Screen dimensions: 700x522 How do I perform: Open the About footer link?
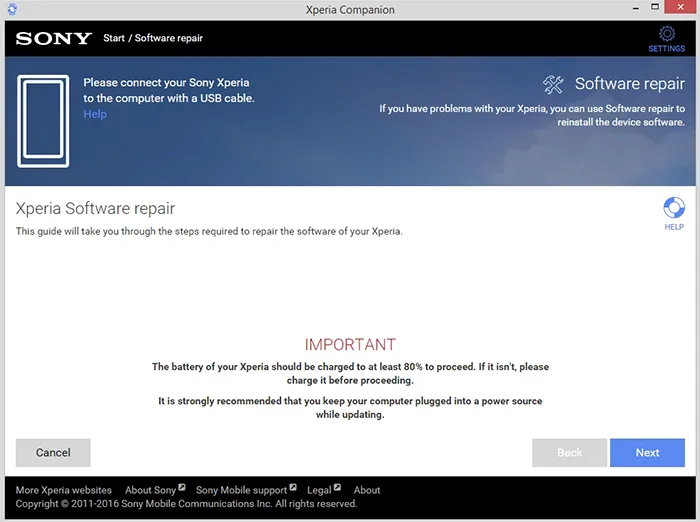(x=367, y=490)
